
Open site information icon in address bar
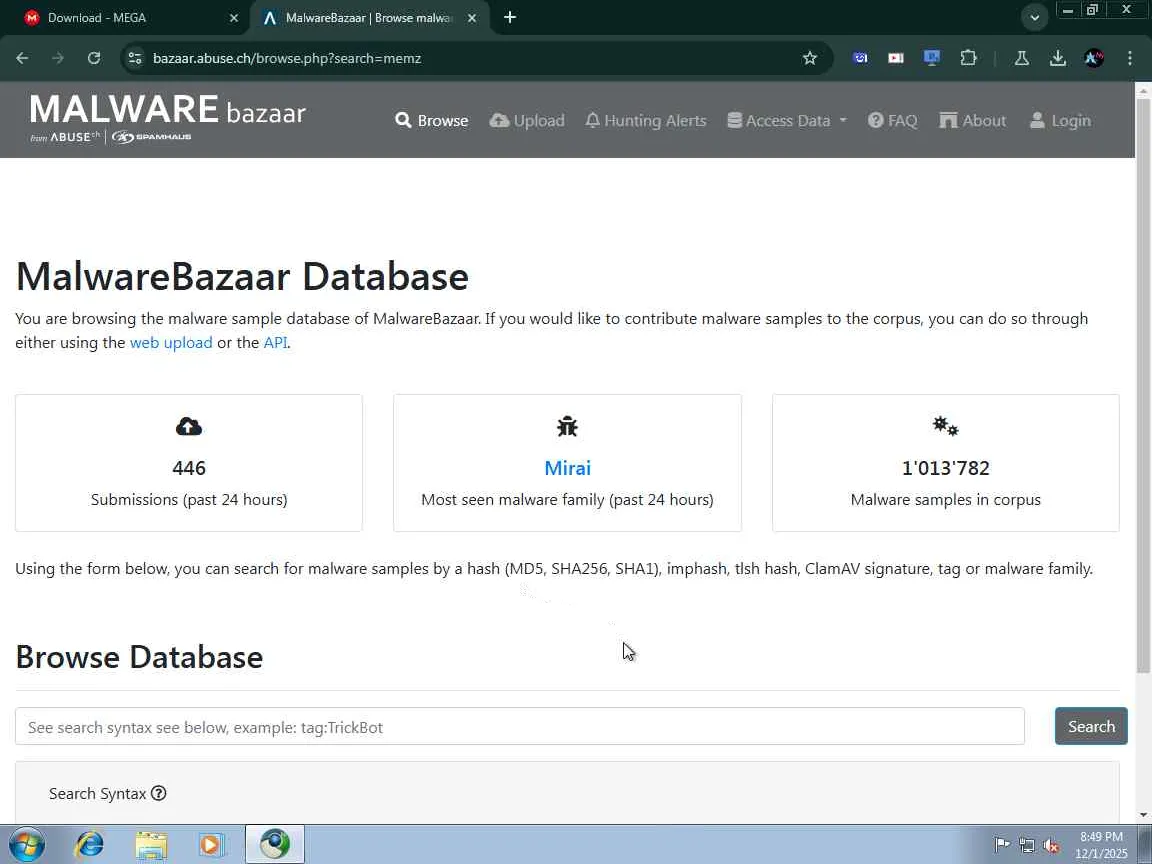(134, 58)
